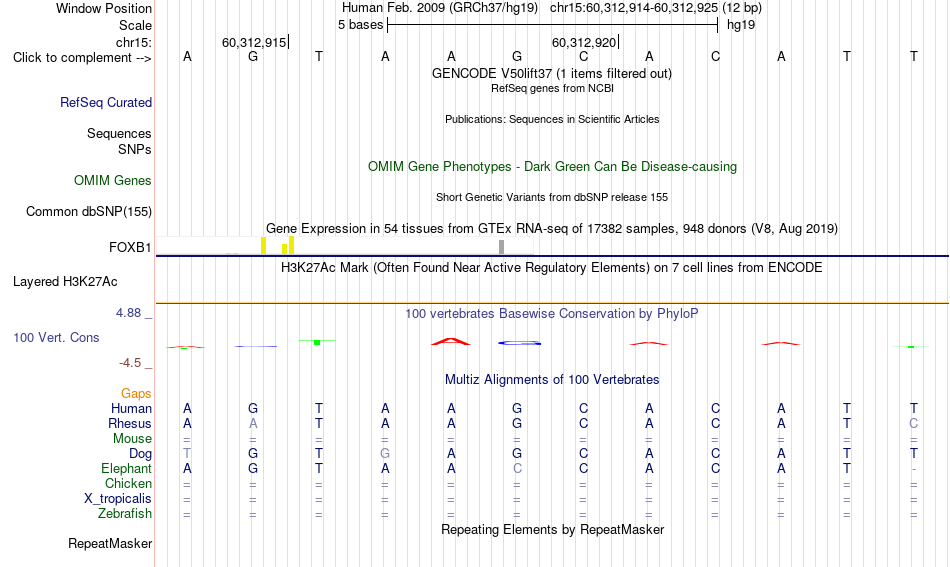Select the Human species label
This screenshot has height=567, width=950.
tap(131, 408)
